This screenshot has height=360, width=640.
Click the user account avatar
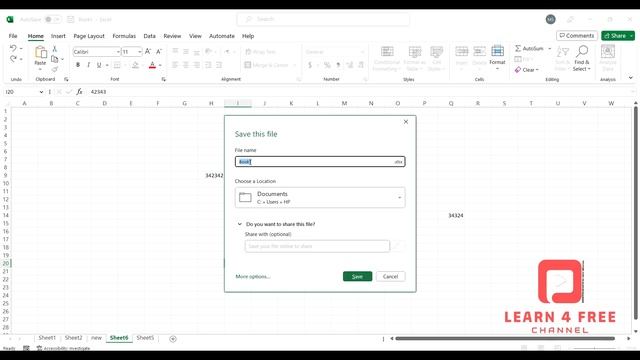pos(550,19)
